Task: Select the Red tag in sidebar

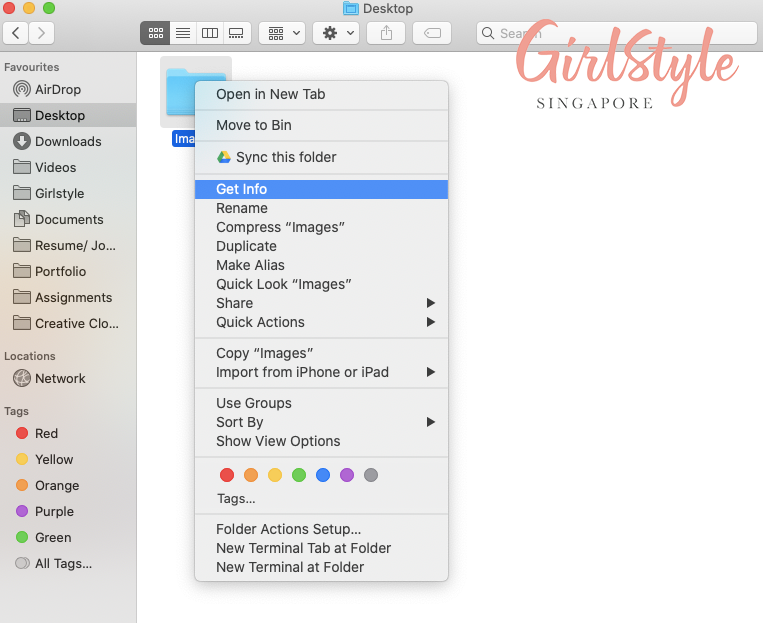Action: point(68,433)
